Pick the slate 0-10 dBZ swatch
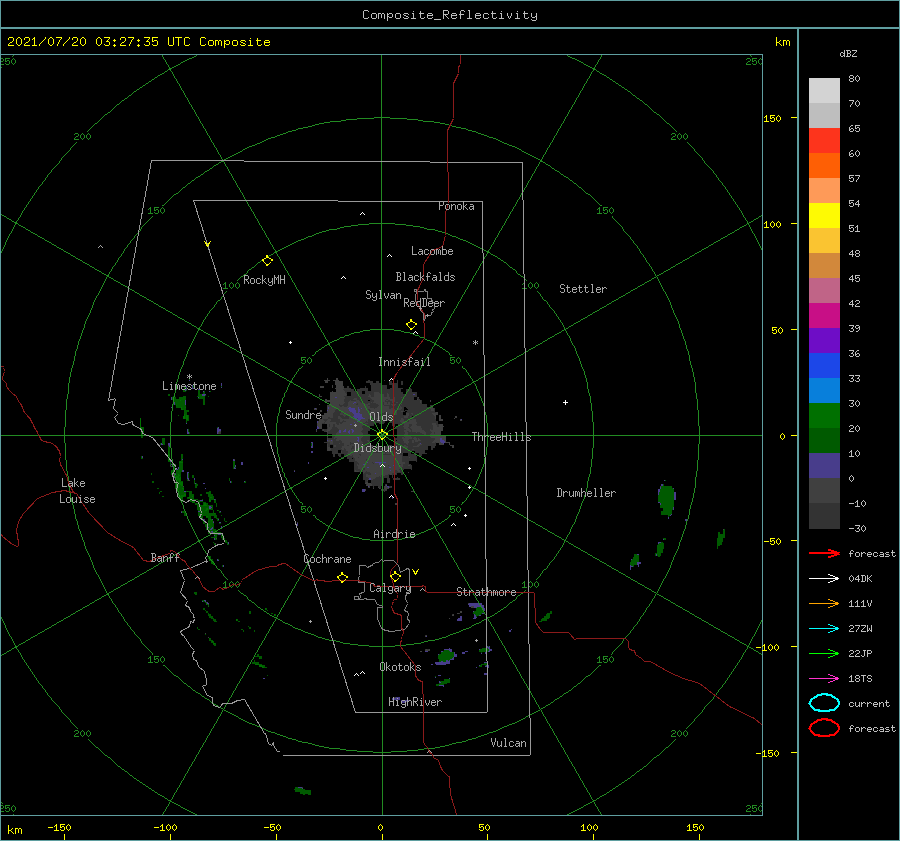Image resolution: width=900 pixels, height=841 pixels. [x=824, y=466]
